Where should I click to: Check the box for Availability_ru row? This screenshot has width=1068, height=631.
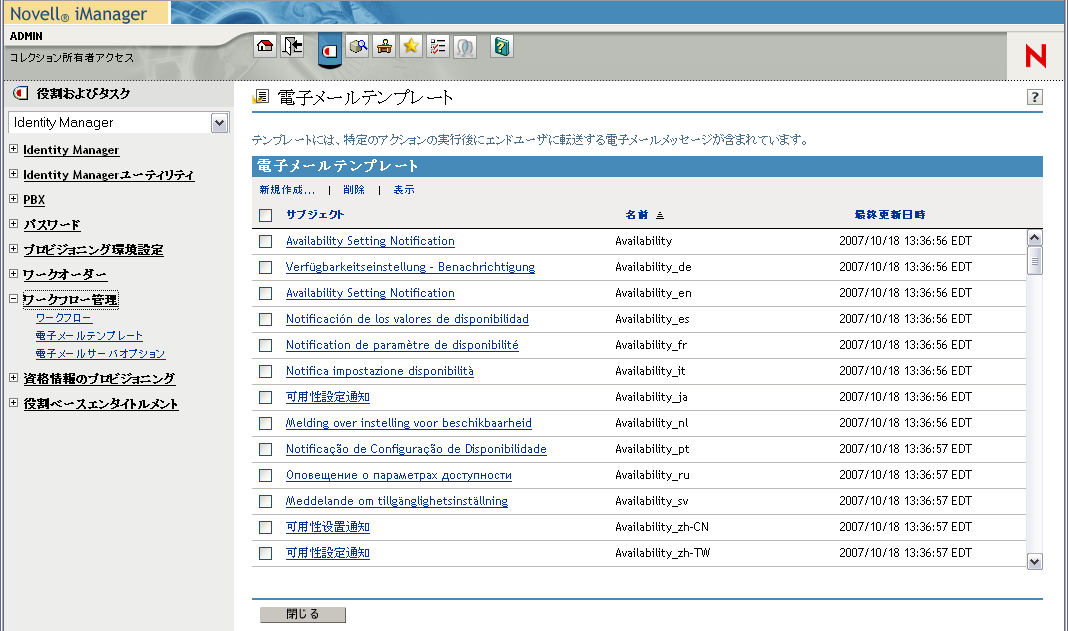(266, 475)
